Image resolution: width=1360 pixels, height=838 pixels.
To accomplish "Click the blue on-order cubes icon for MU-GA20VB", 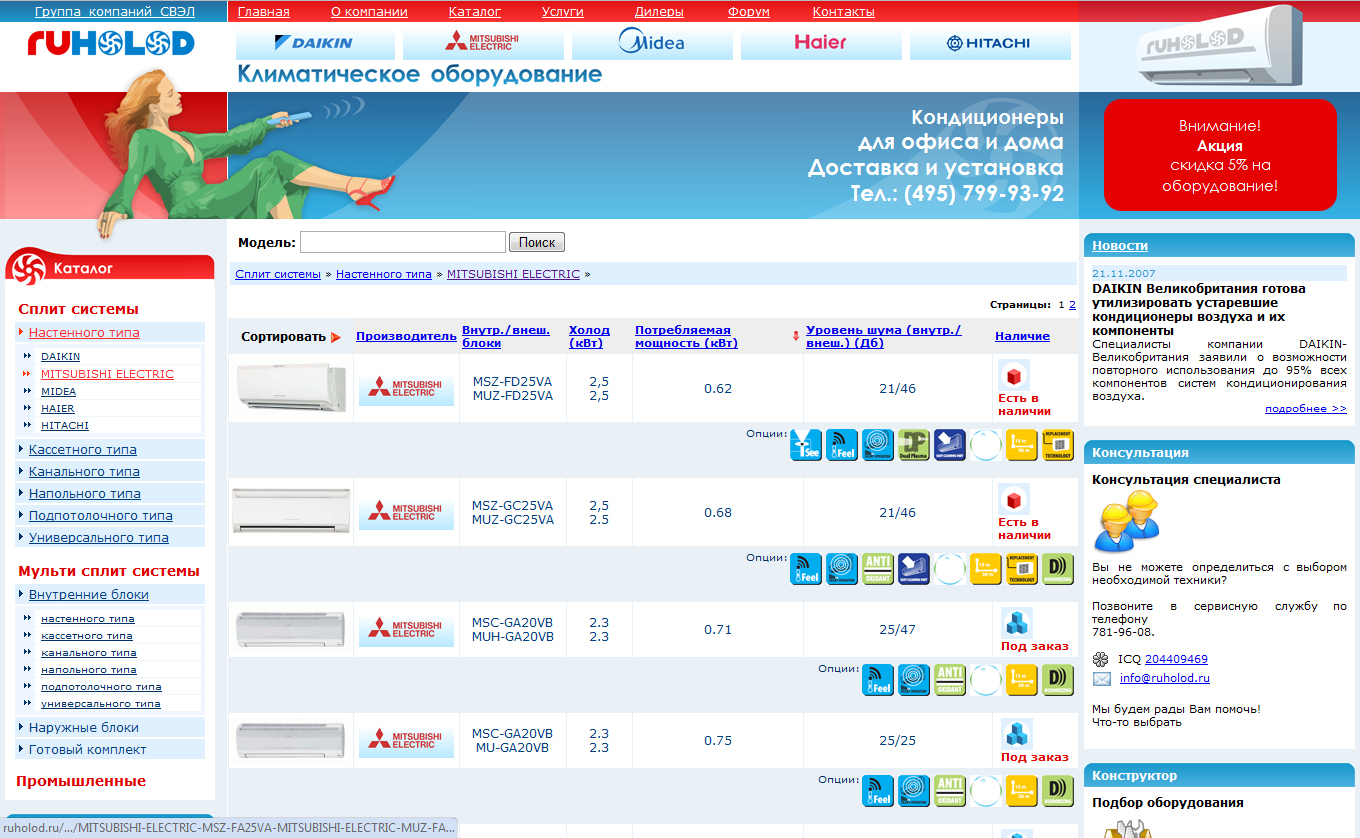I will tap(1017, 734).
